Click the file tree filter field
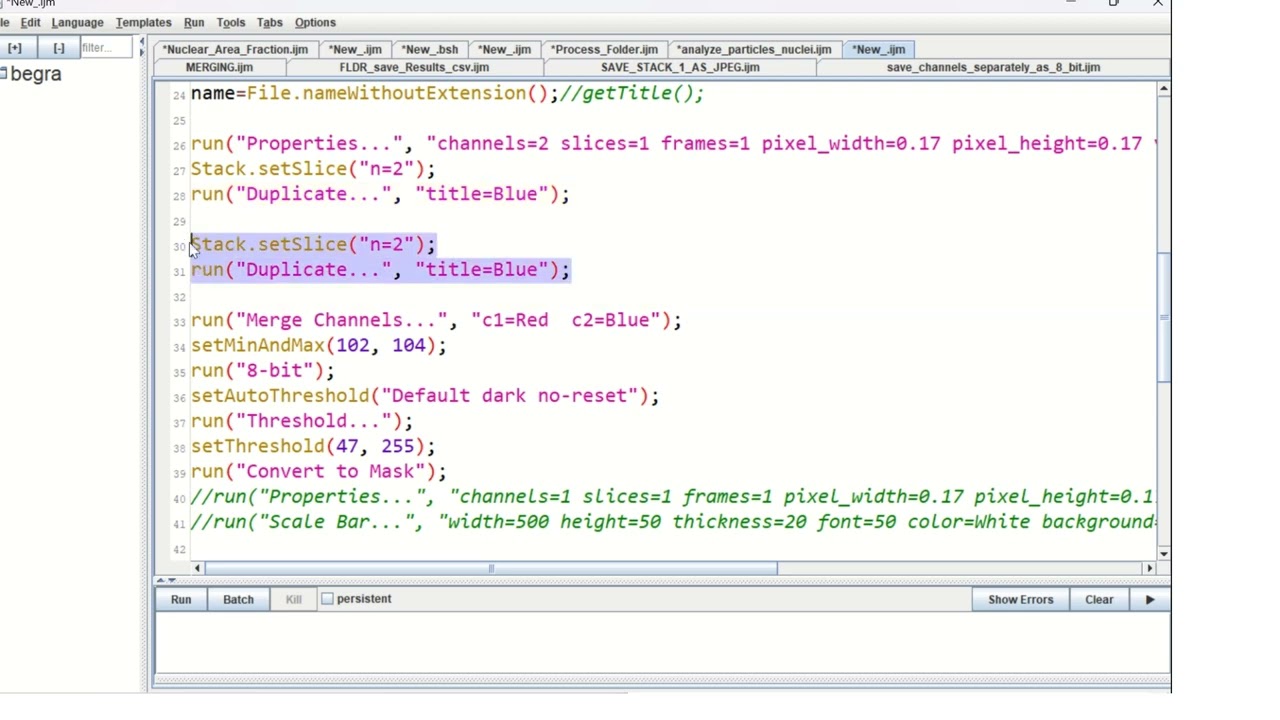Image resolution: width=1280 pixels, height=720 pixels. click(106, 48)
